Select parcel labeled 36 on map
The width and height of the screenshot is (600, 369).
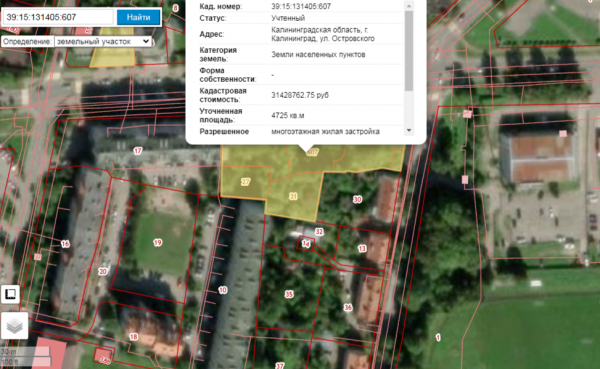(x=348, y=307)
